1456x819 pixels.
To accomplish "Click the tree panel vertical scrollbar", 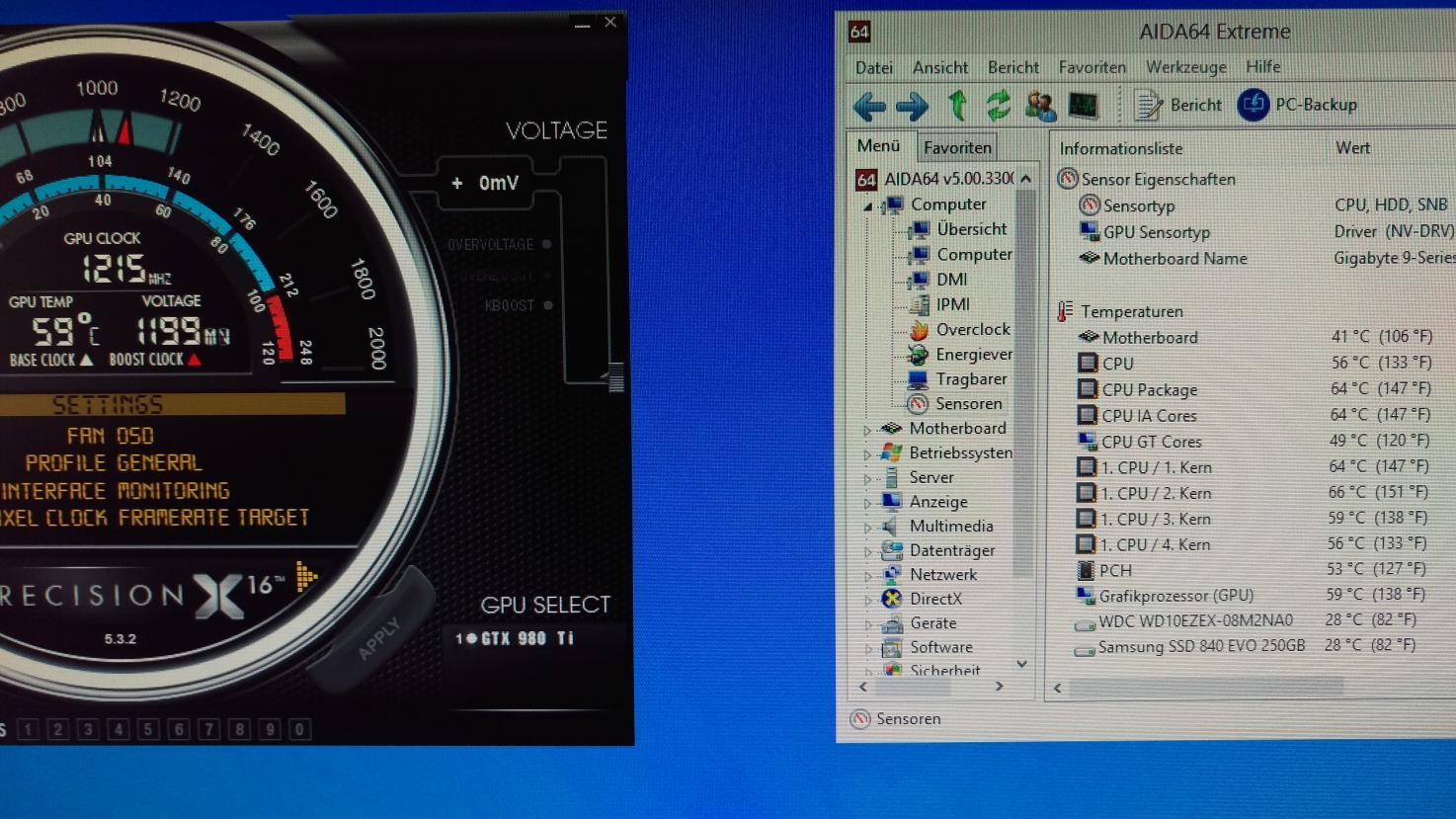I will click(x=1024, y=381).
